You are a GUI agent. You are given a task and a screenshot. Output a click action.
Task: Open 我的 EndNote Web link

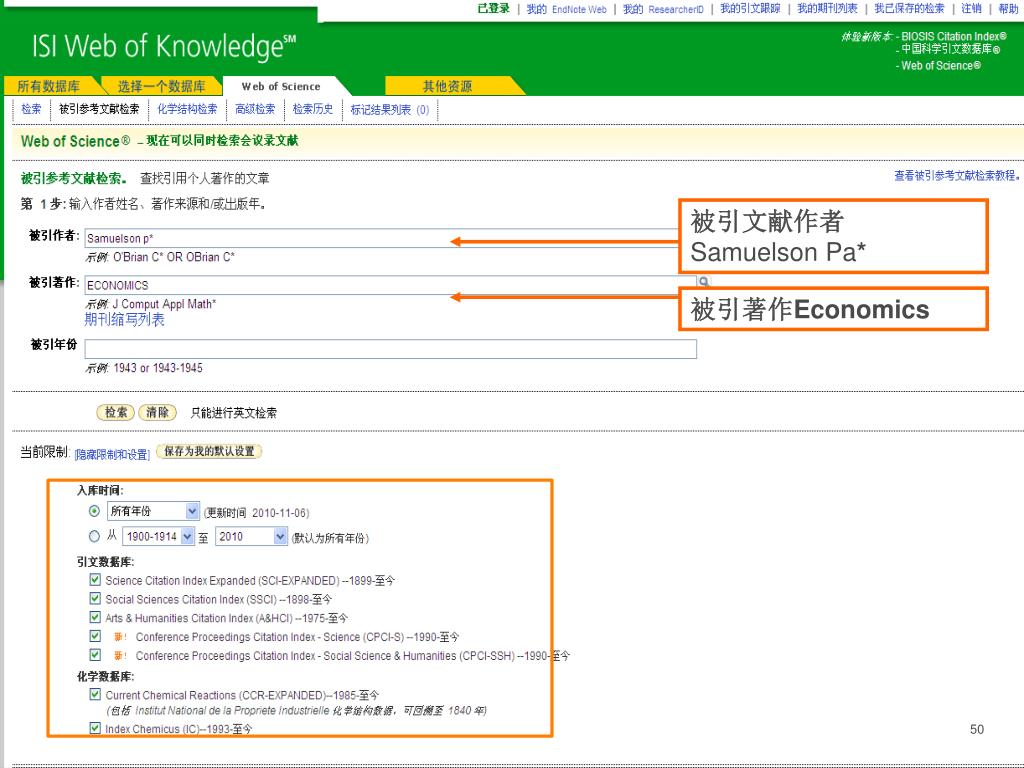tap(566, 9)
